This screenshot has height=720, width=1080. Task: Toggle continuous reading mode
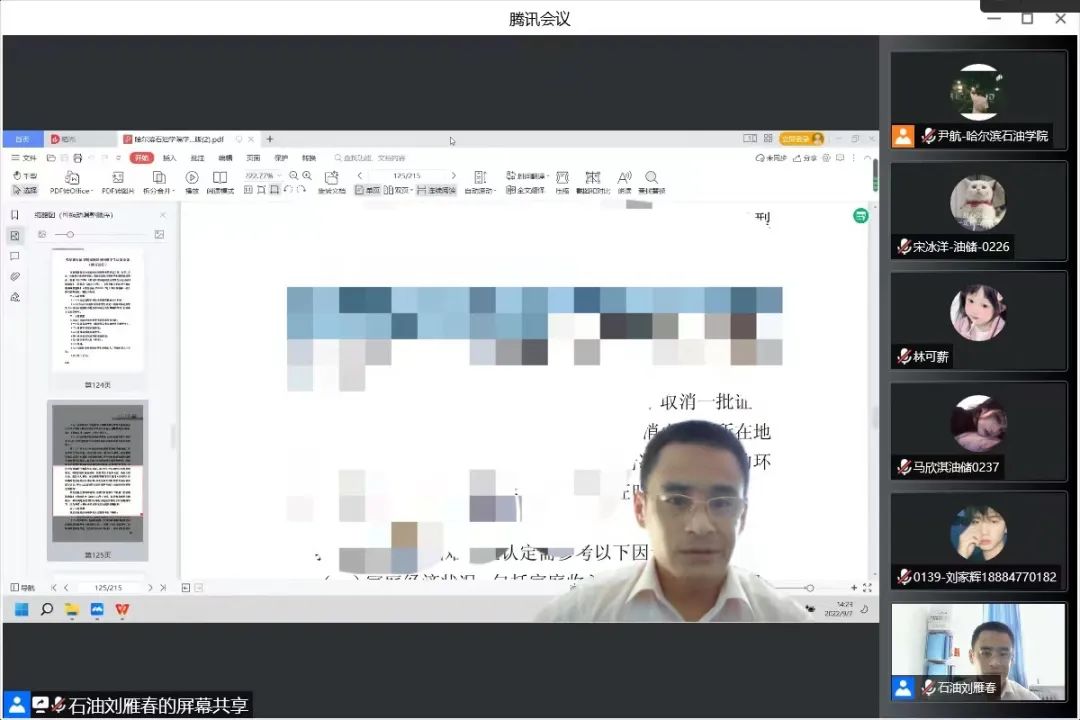436,190
